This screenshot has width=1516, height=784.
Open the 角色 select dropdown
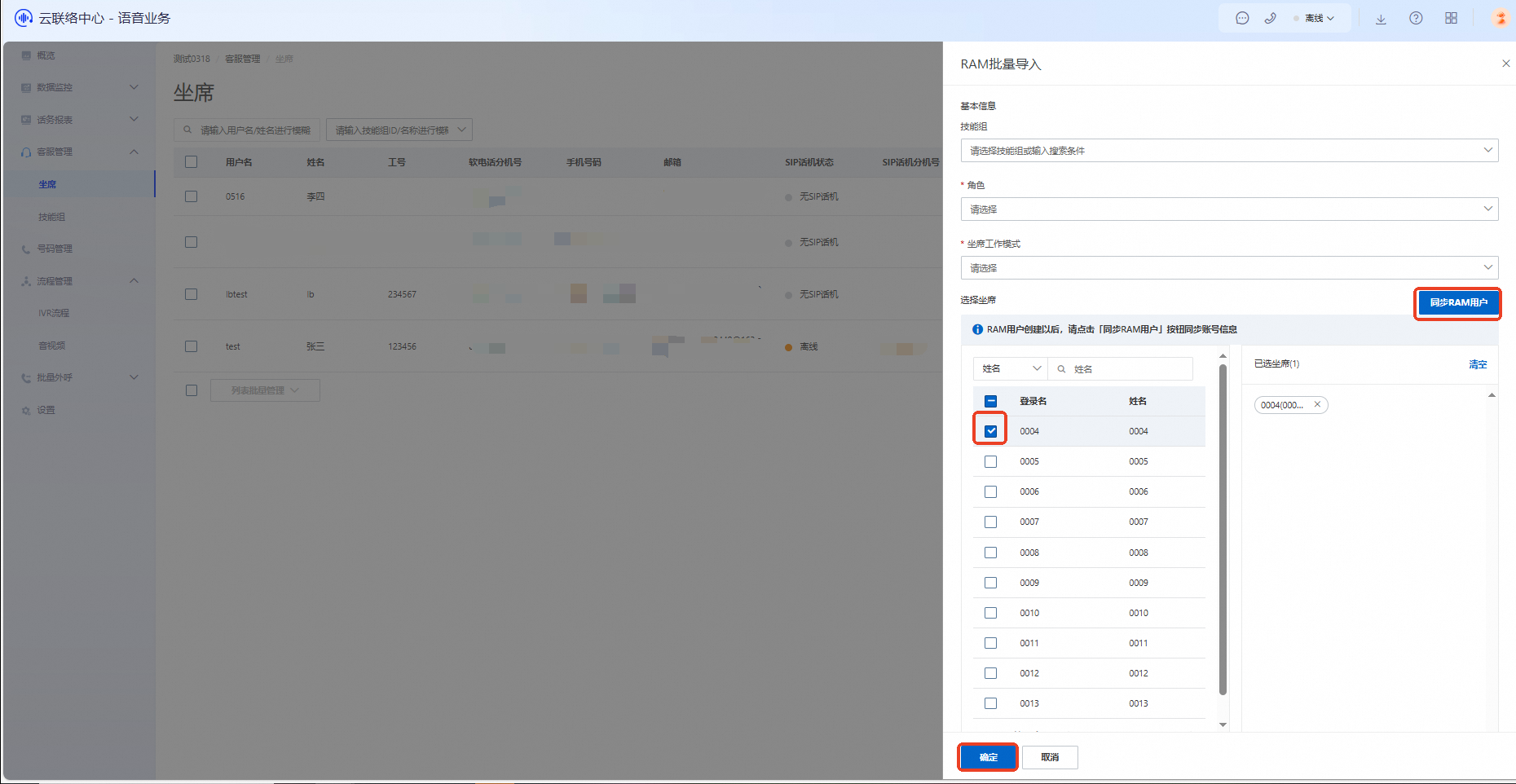[1229, 209]
